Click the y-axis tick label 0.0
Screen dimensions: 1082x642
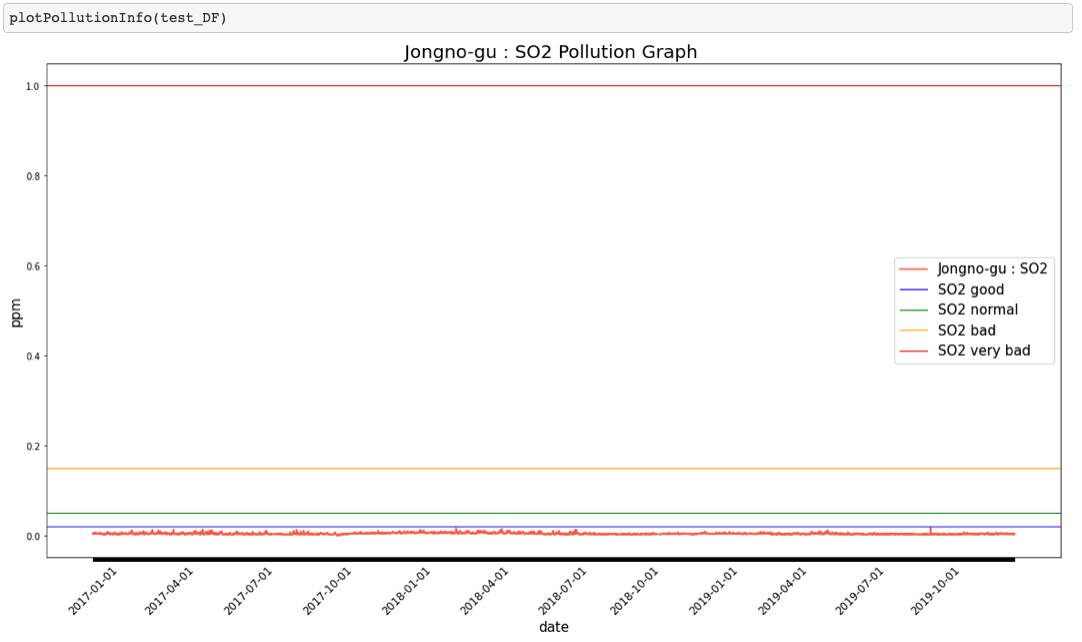(32, 536)
